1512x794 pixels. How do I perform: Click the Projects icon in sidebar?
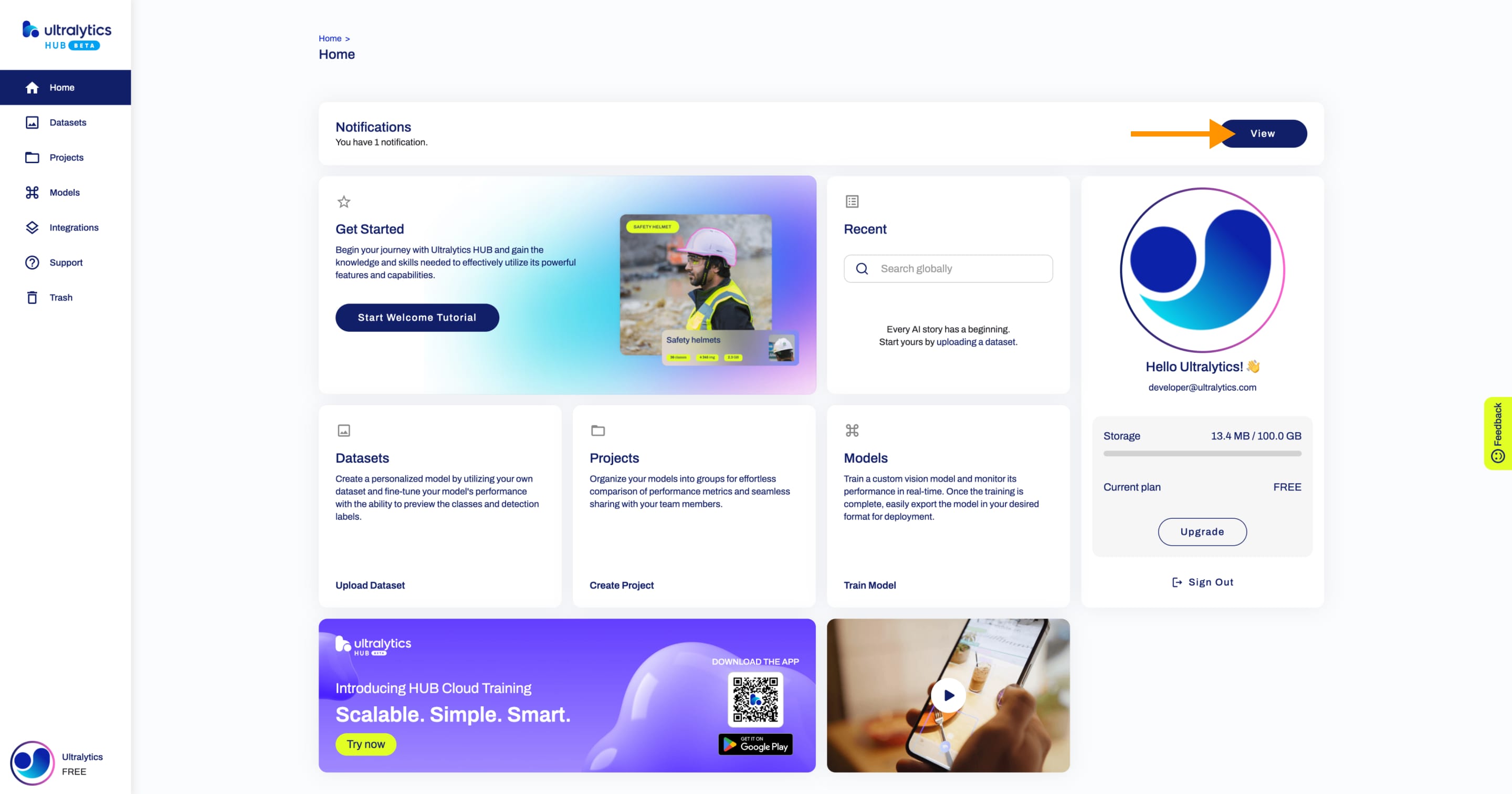[32, 157]
